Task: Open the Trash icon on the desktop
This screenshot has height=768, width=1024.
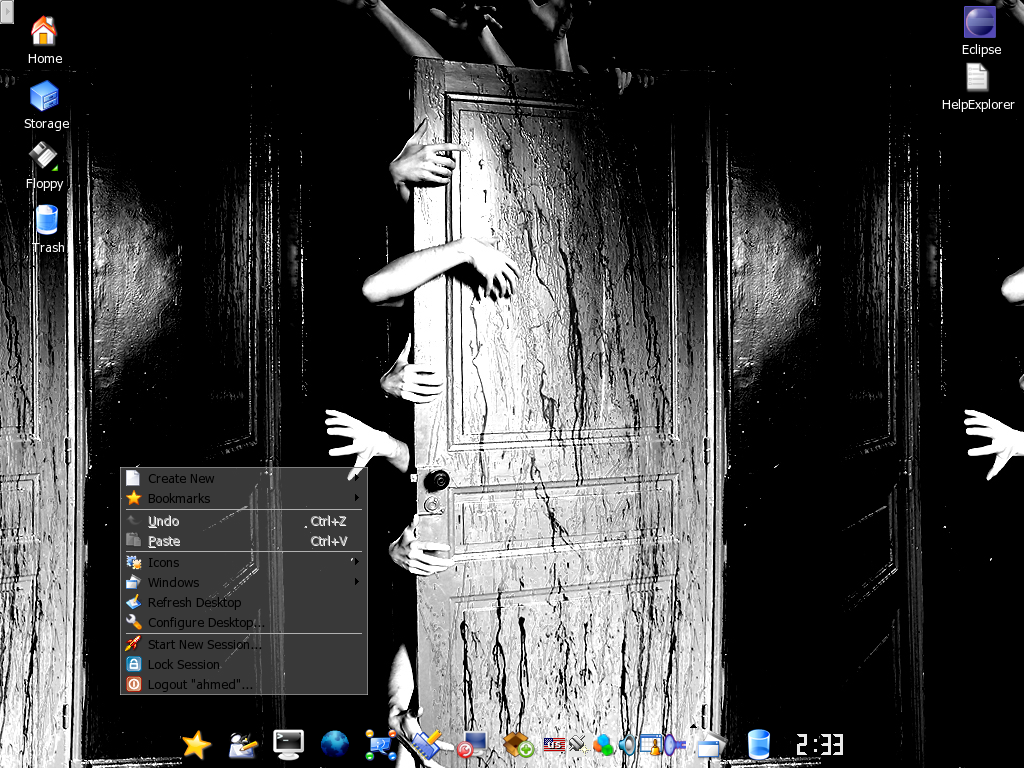Action: [x=46, y=221]
